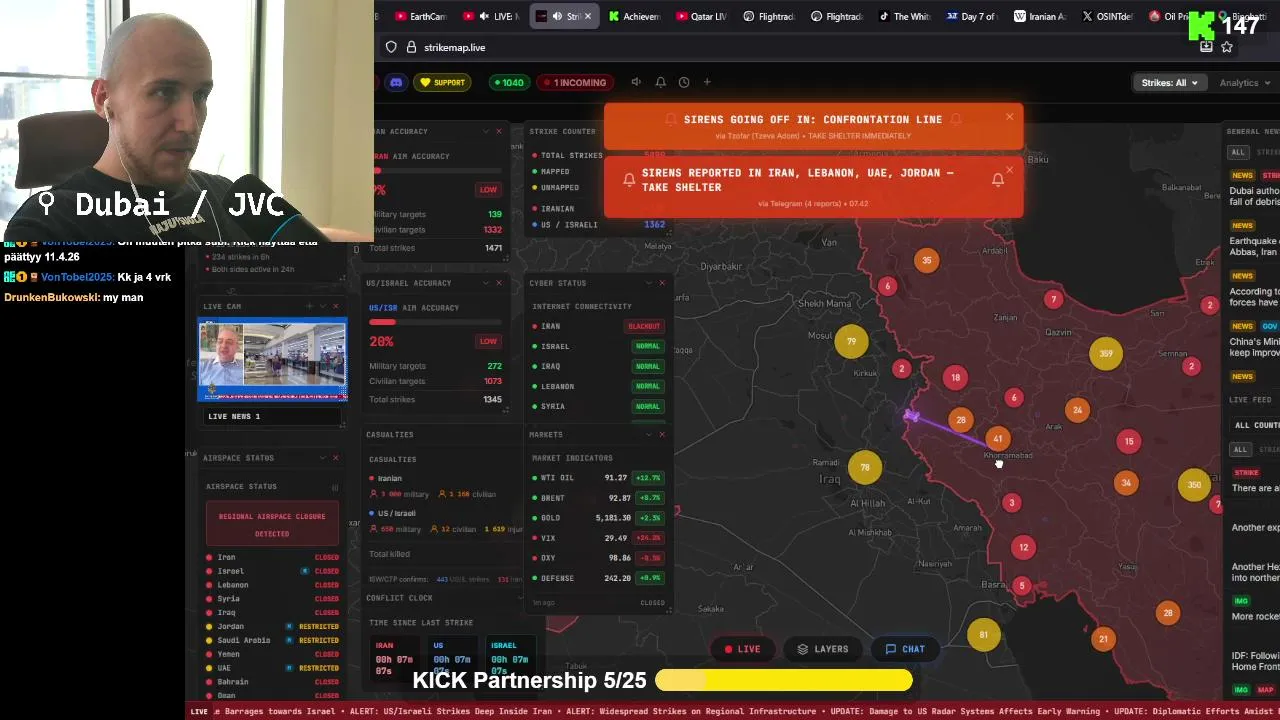Open the Analytics dropdown
Screen dimensions: 1280x720
(x=1244, y=83)
